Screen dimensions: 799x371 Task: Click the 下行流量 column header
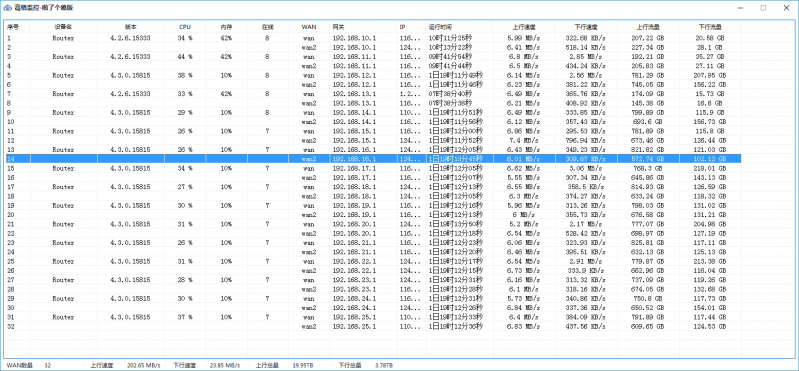point(710,27)
